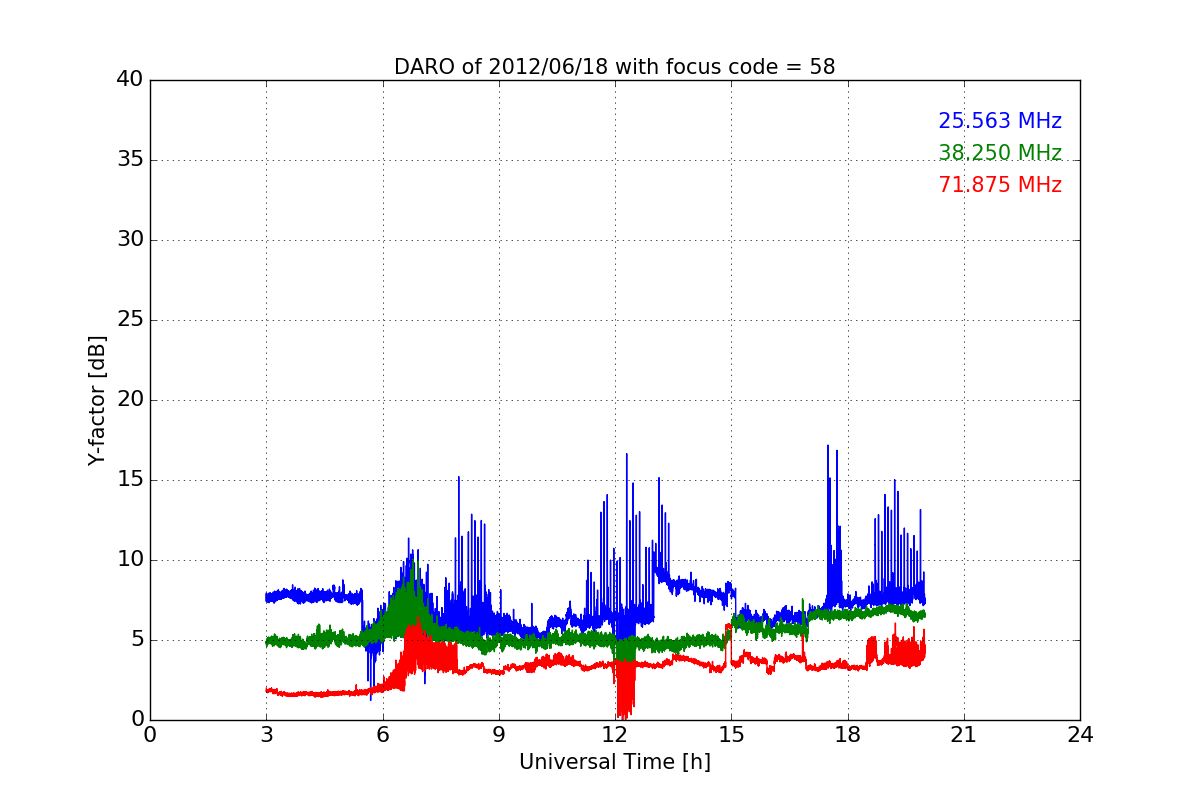
Task: Click y-axis tick label '25'
Action: pyautogui.click(x=130, y=320)
